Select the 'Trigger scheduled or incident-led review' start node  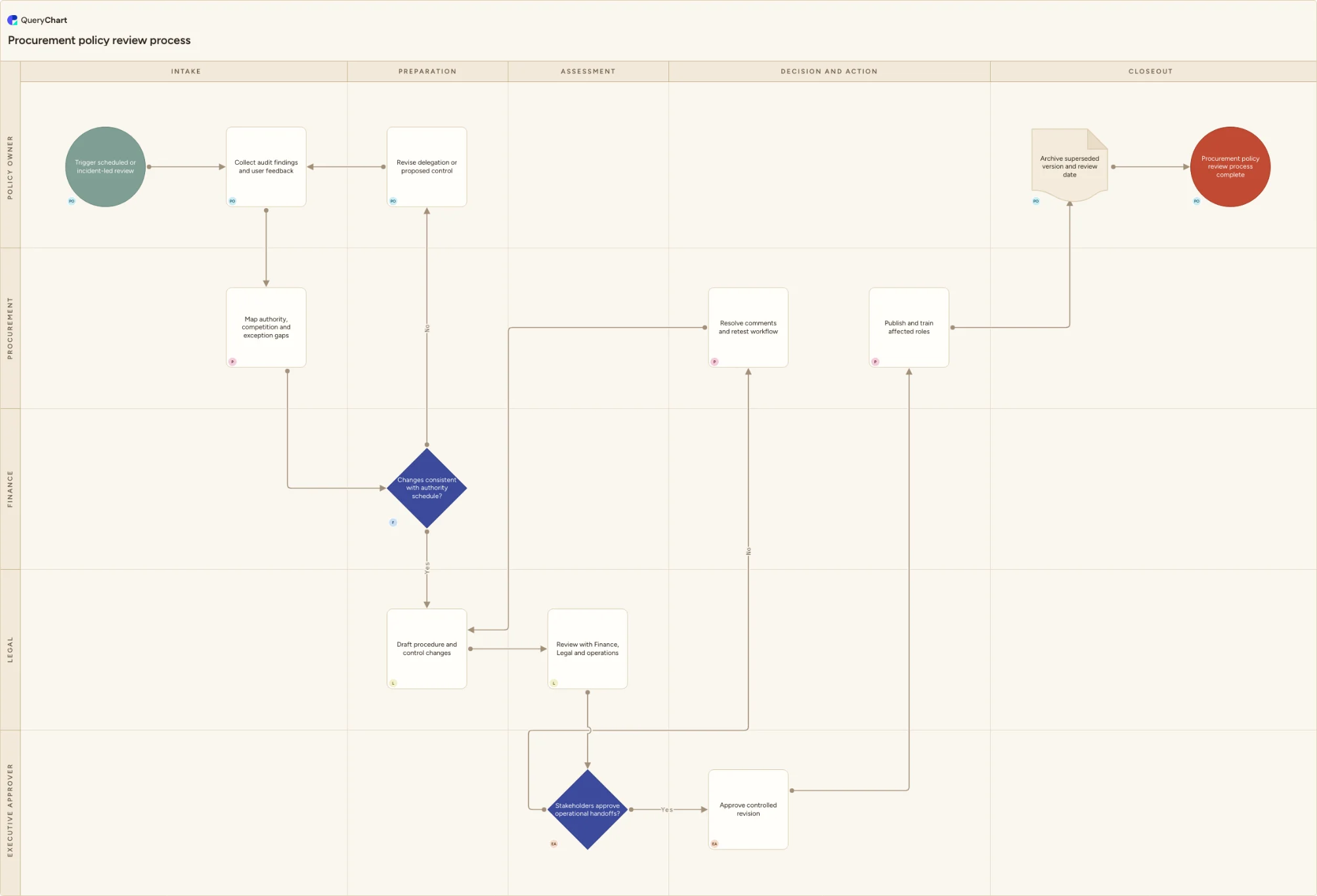point(105,167)
